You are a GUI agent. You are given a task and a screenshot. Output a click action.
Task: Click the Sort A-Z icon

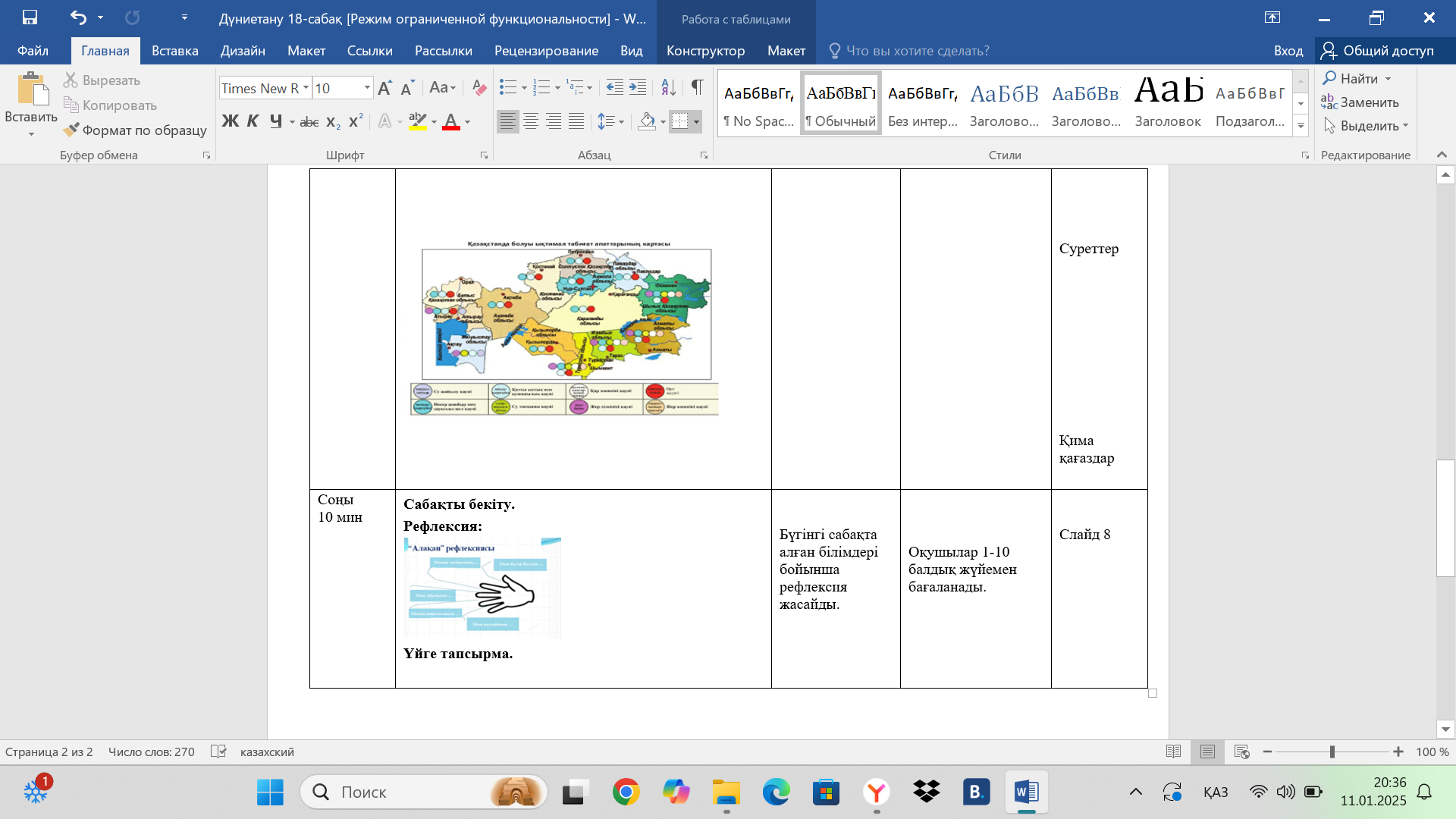click(x=668, y=88)
